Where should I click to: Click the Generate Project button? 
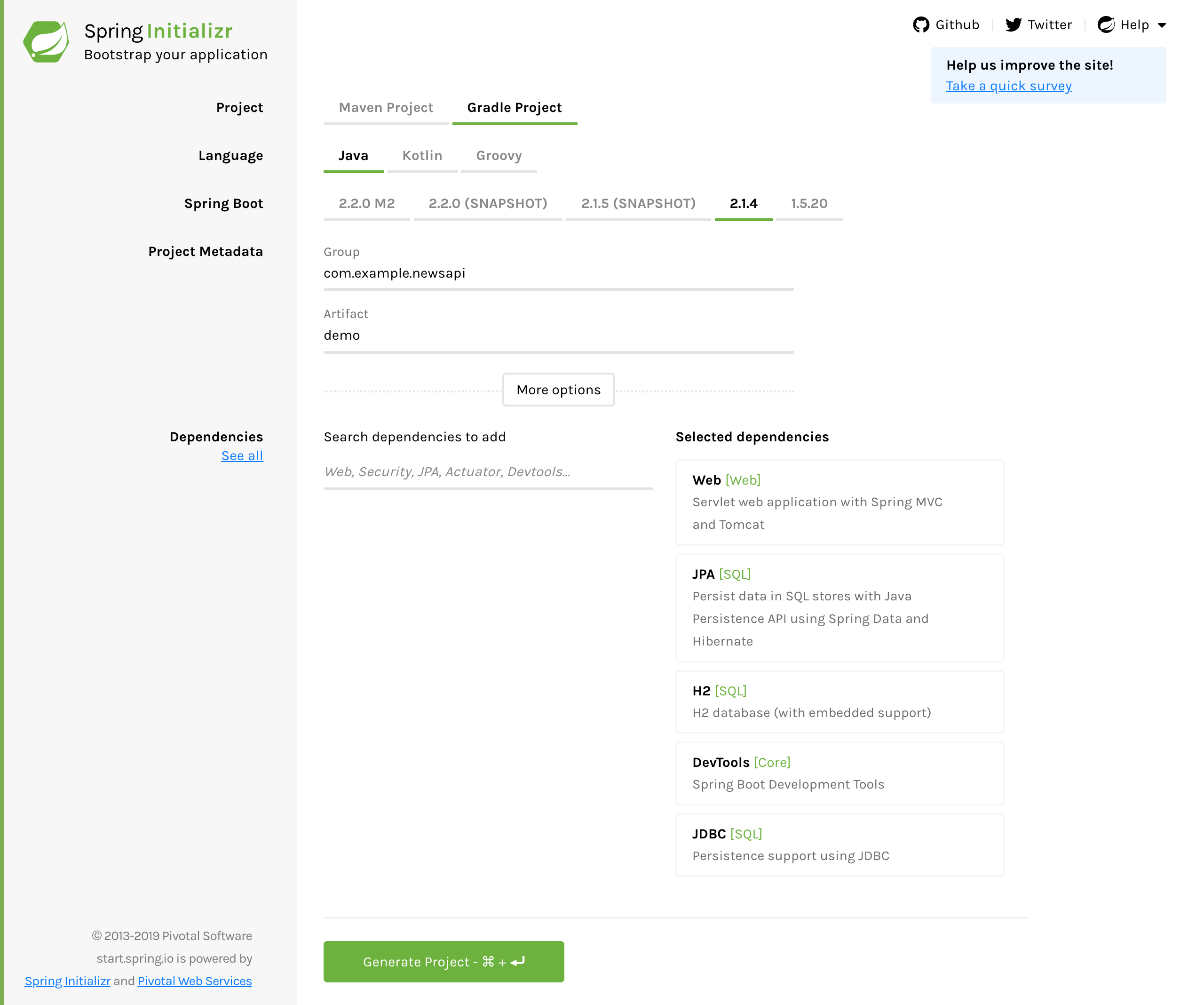coord(444,962)
